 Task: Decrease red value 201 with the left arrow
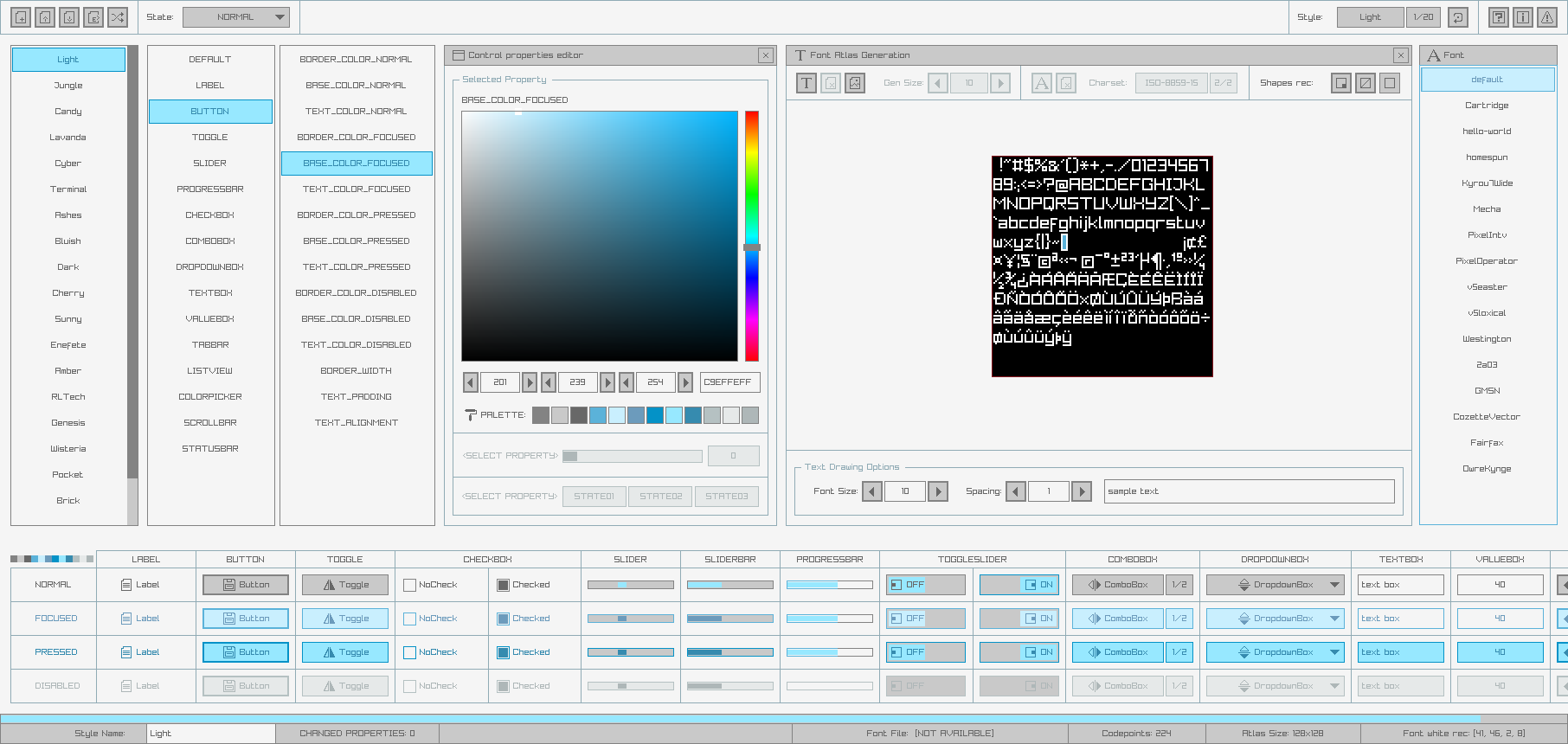point(471,382)
